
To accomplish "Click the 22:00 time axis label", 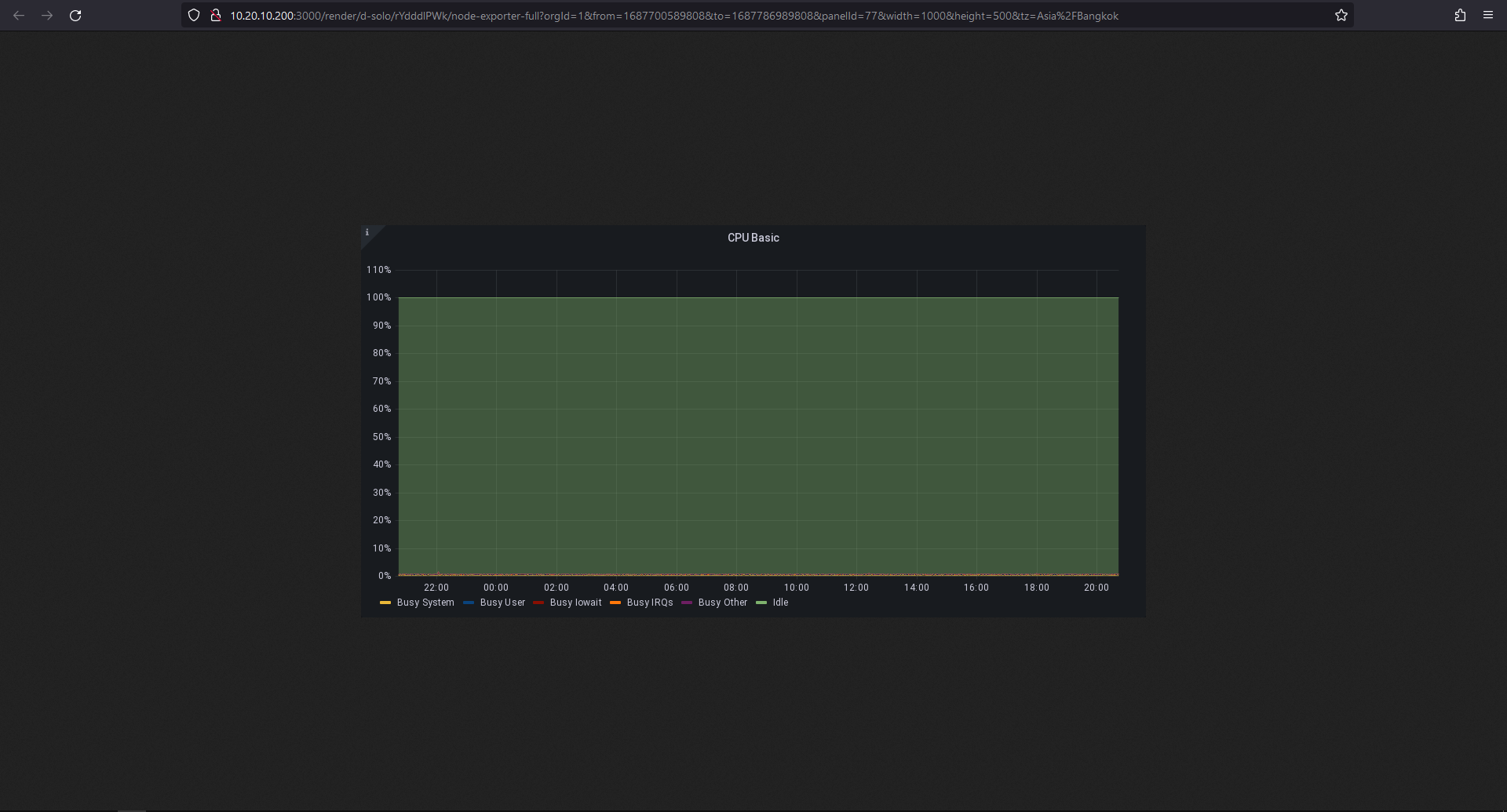I will [436, 588].
